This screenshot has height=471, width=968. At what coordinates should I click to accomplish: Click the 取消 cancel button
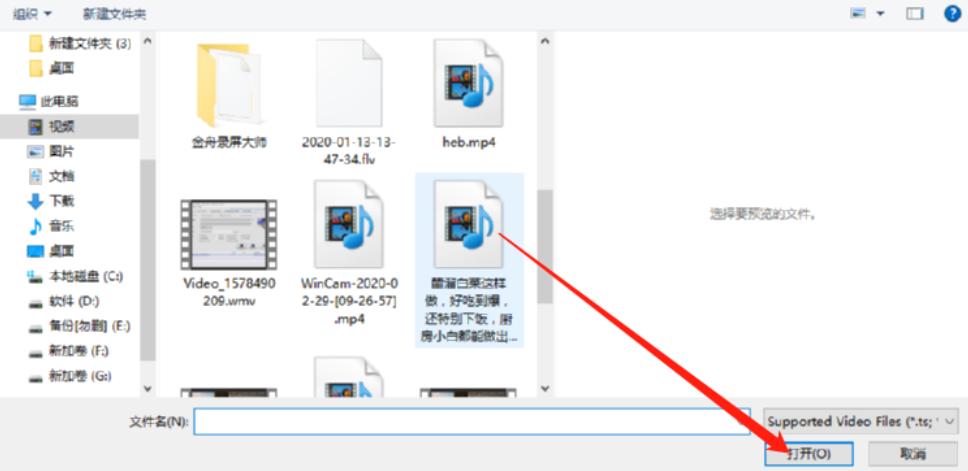click(913, 454)
